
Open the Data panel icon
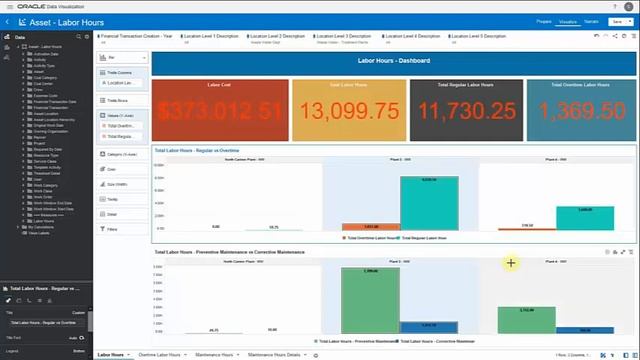7,37
